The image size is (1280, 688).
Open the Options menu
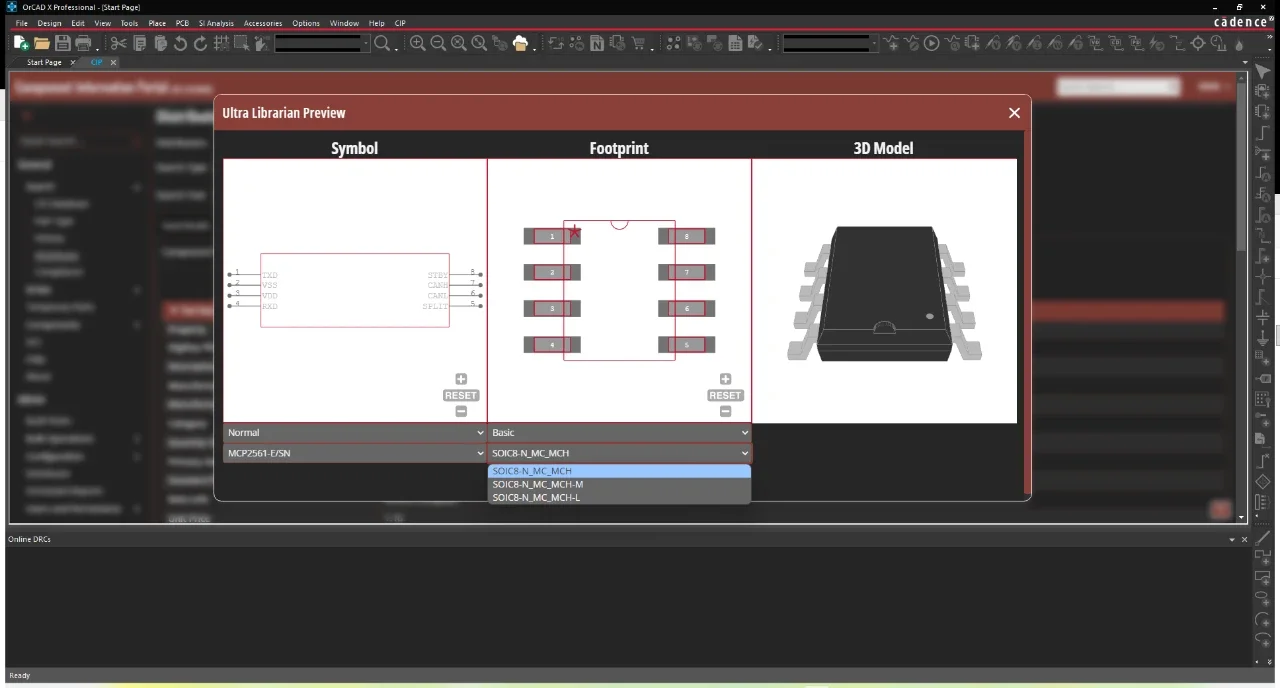[x=306, y=23]
